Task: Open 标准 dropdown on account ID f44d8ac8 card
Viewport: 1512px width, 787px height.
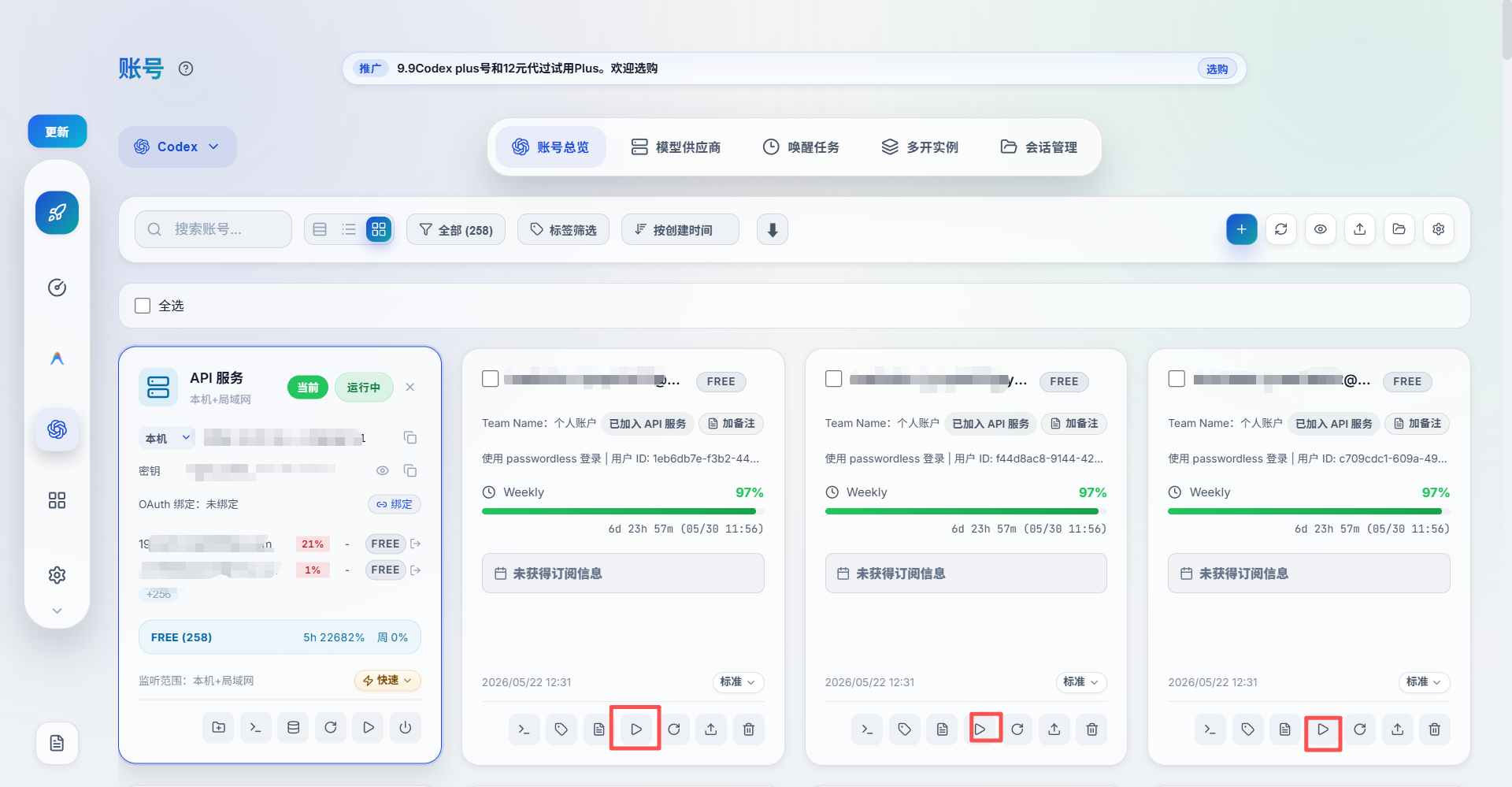Action: click(x=1081, y=682)
